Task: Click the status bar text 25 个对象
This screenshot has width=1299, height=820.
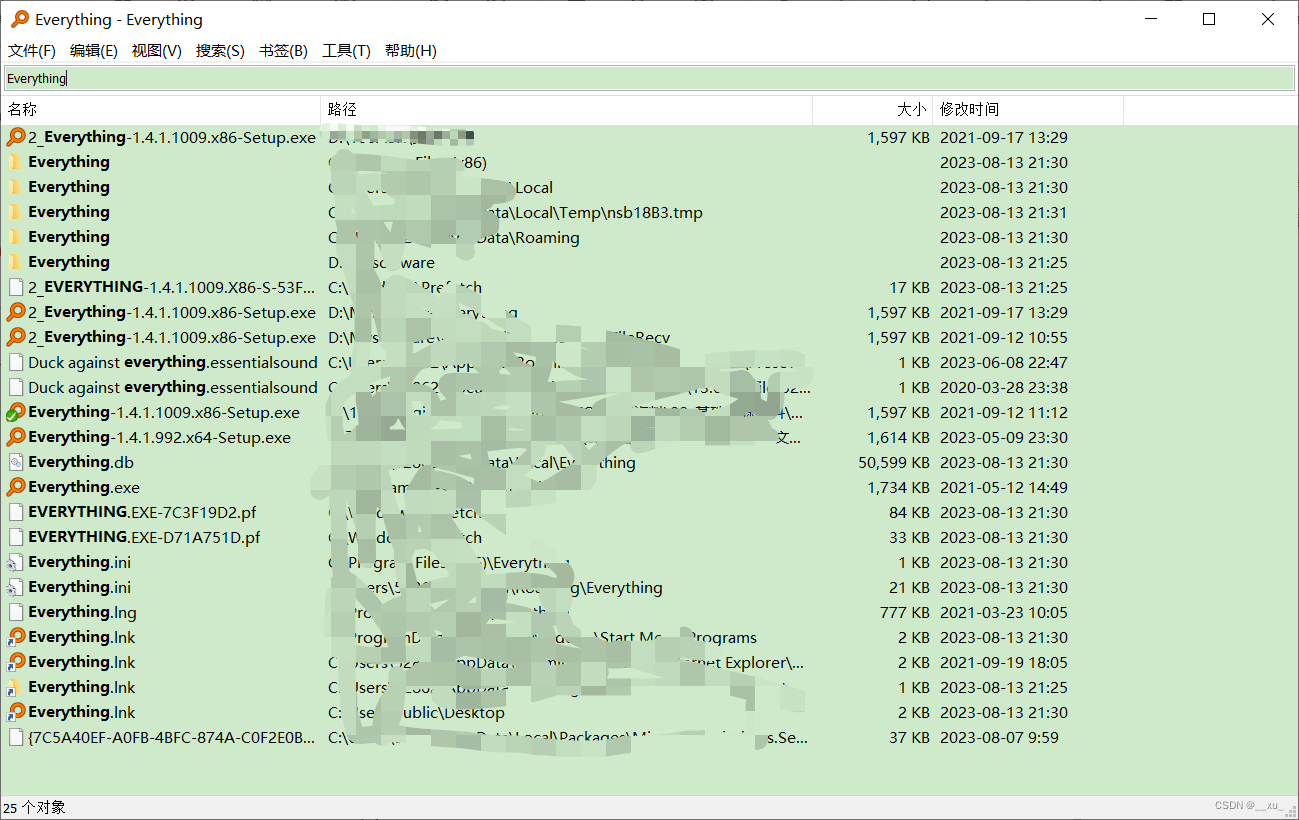Action: point(34,807)
